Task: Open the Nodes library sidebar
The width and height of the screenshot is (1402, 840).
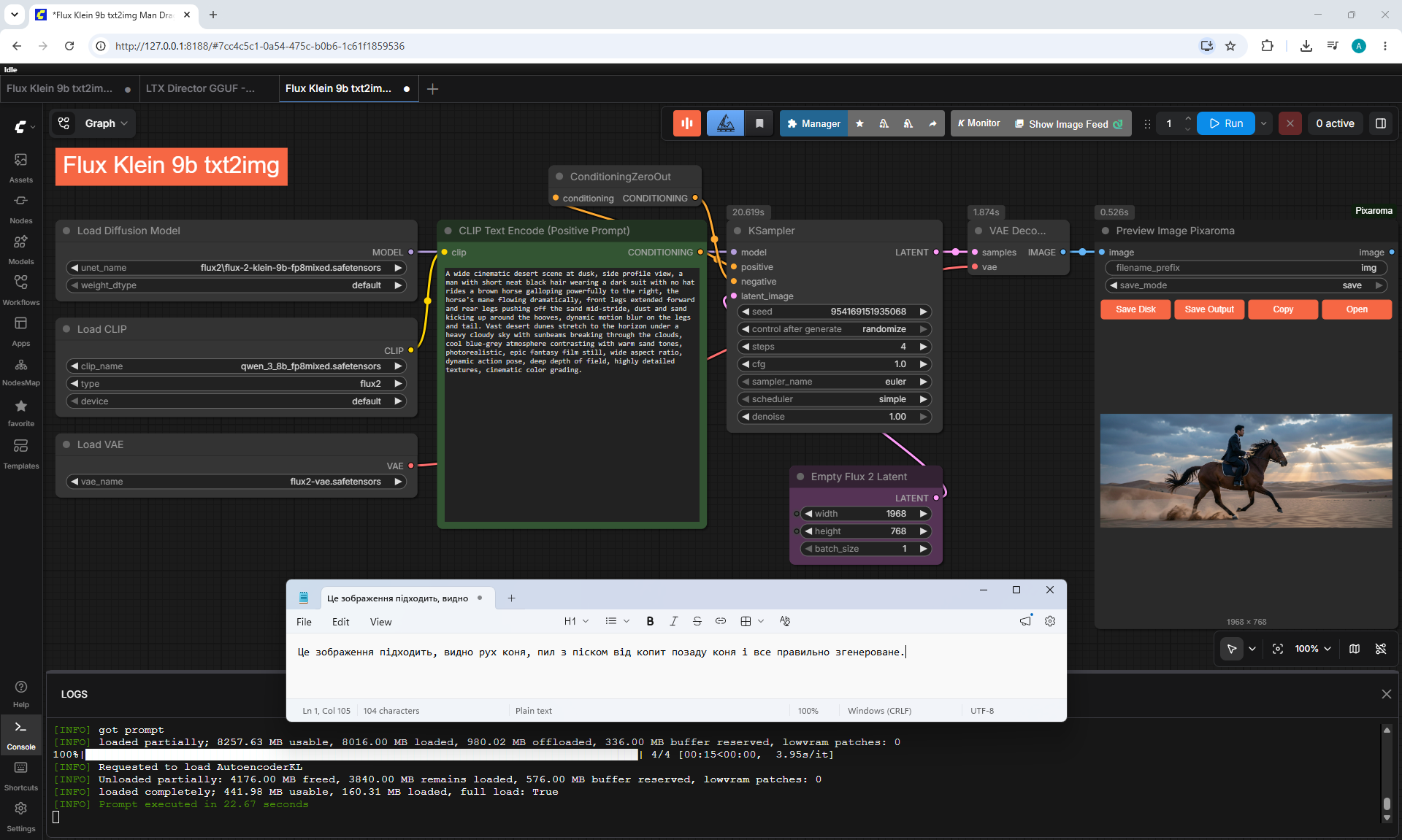Action: click(20, 209)
